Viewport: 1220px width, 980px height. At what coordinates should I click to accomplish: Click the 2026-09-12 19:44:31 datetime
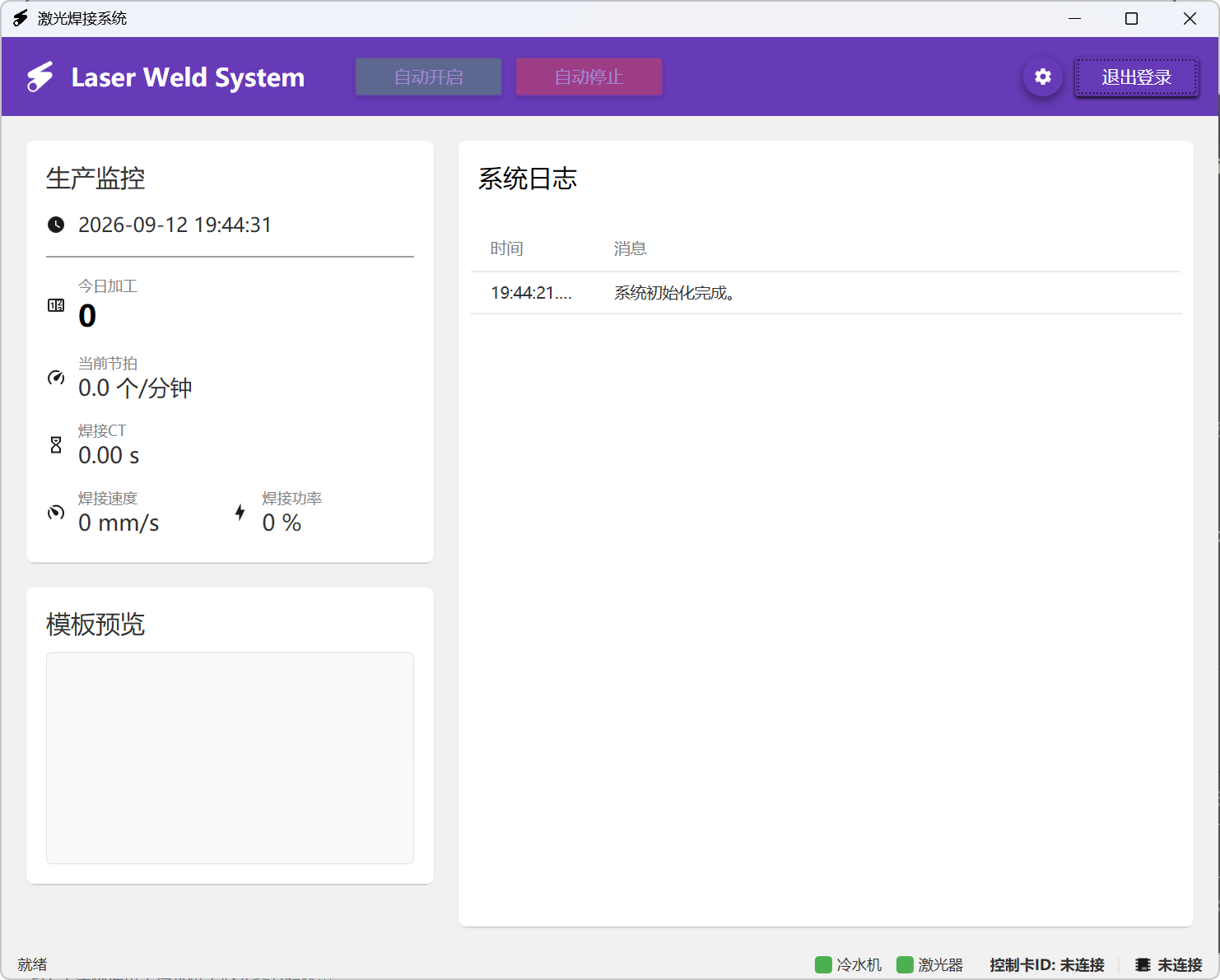pyautogui.click(x=175, y=225)
